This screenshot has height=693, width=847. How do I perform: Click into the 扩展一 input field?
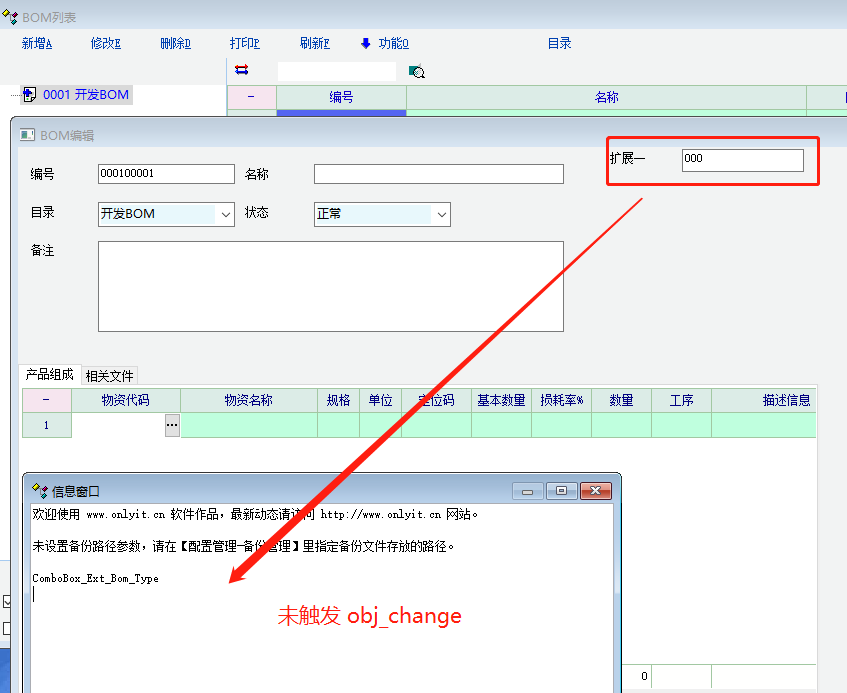tap(742, 160)
